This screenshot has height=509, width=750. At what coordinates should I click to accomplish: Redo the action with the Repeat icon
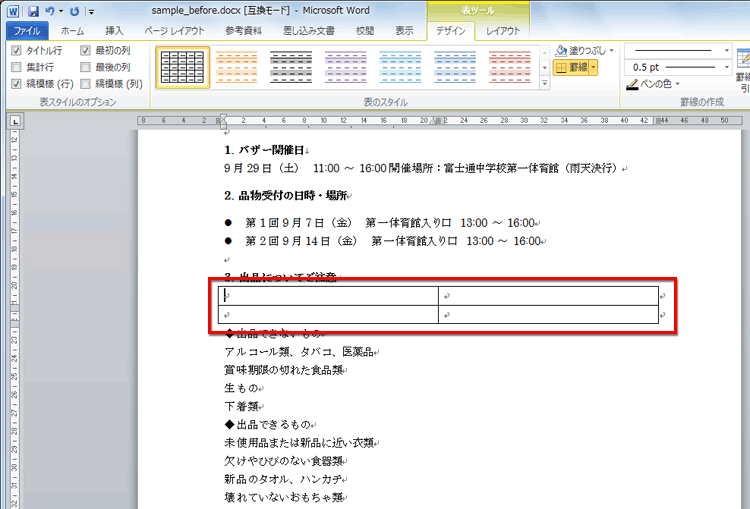click(75, 11)
